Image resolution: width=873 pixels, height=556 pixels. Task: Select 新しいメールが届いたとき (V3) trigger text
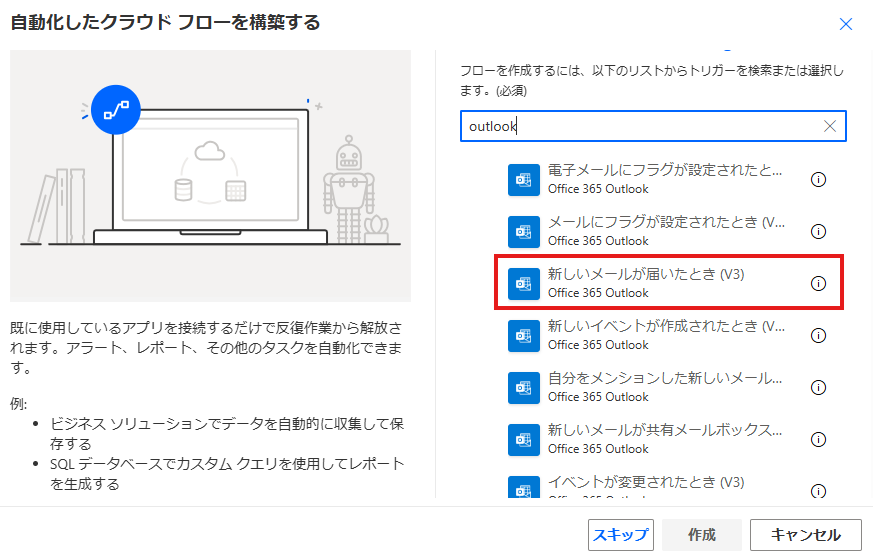click(x=646, y=274)
